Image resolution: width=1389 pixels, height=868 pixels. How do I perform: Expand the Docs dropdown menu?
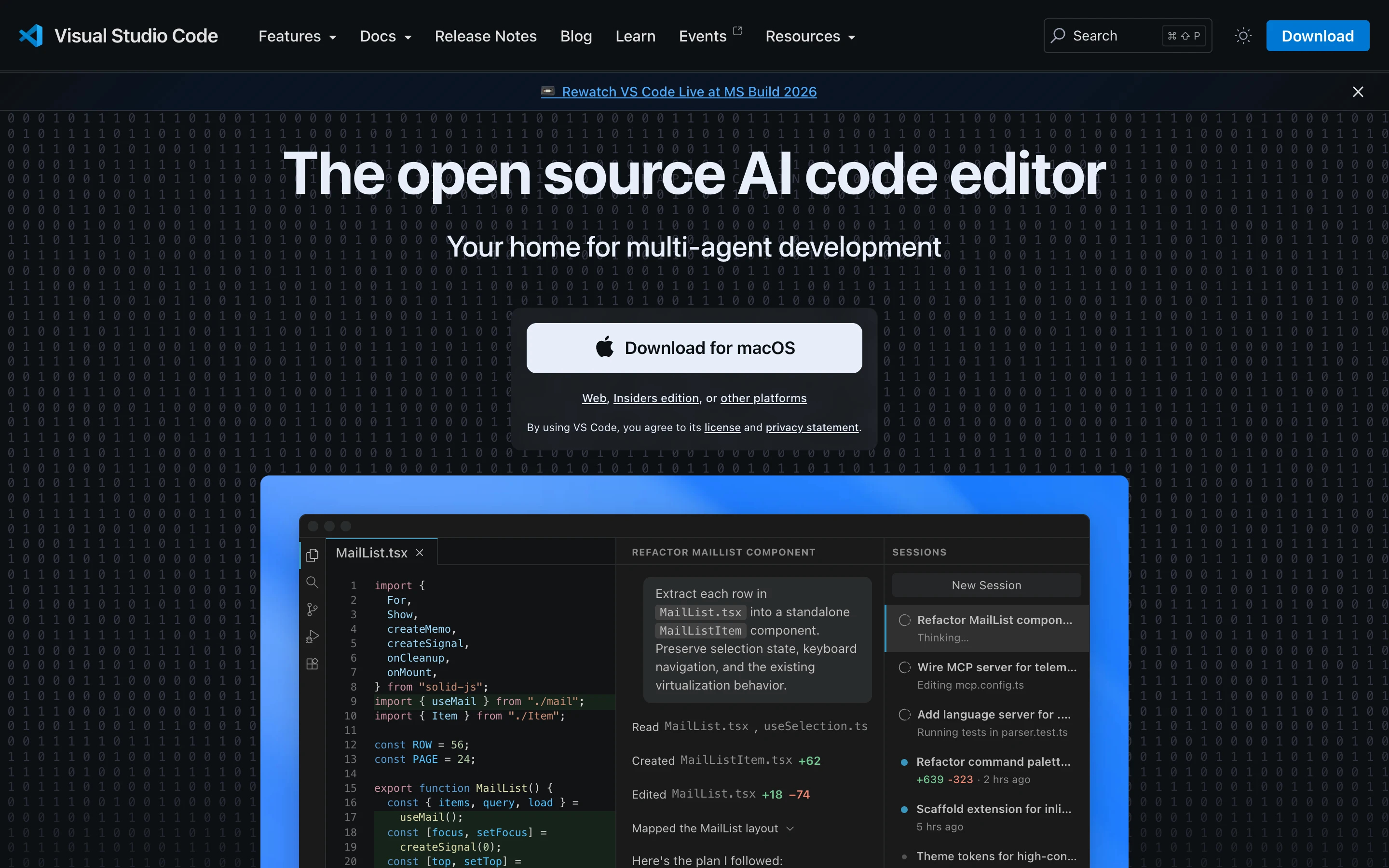[386, 36]
